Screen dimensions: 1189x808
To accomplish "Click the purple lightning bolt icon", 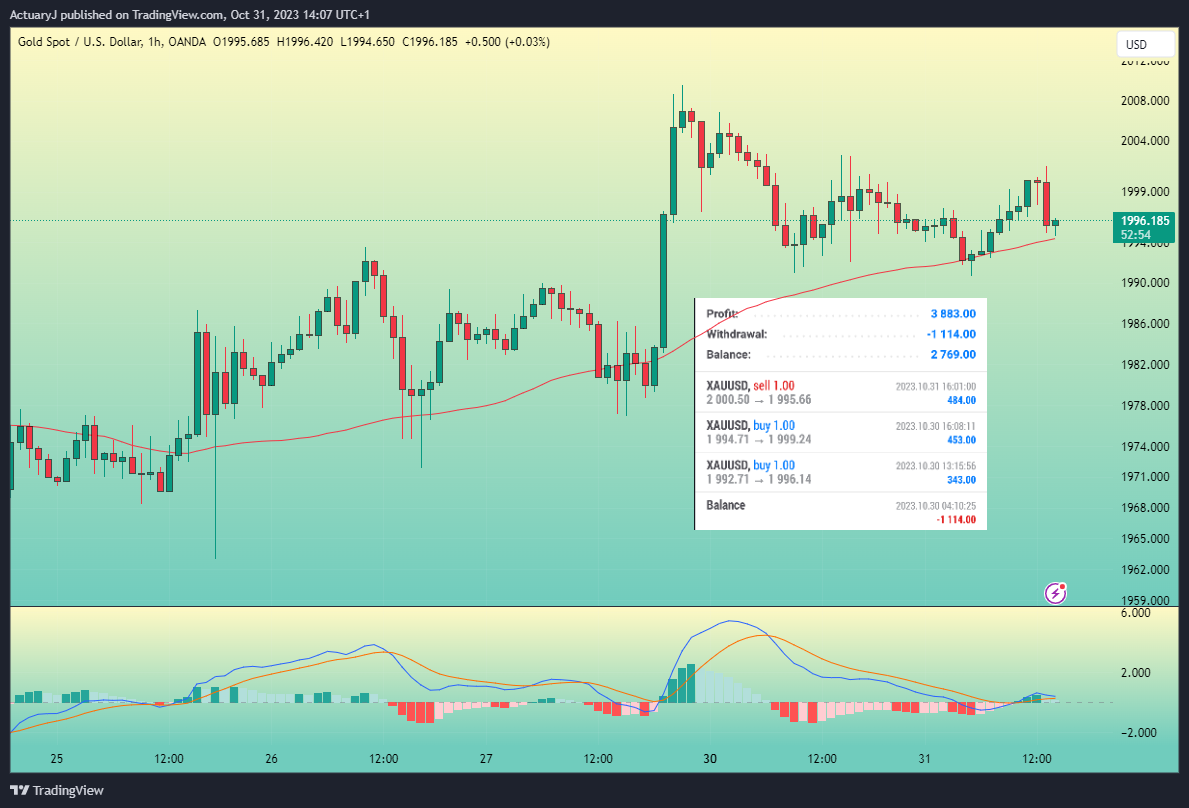I will coord(1056,593).
